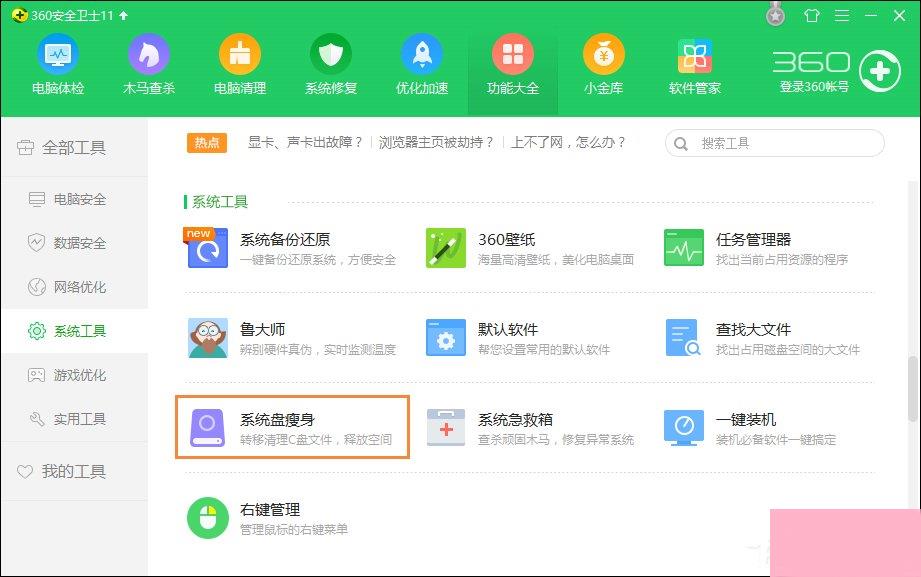
Task: Launch 360壁纸 wallpaper icon
Action: [x=446, y=248]
